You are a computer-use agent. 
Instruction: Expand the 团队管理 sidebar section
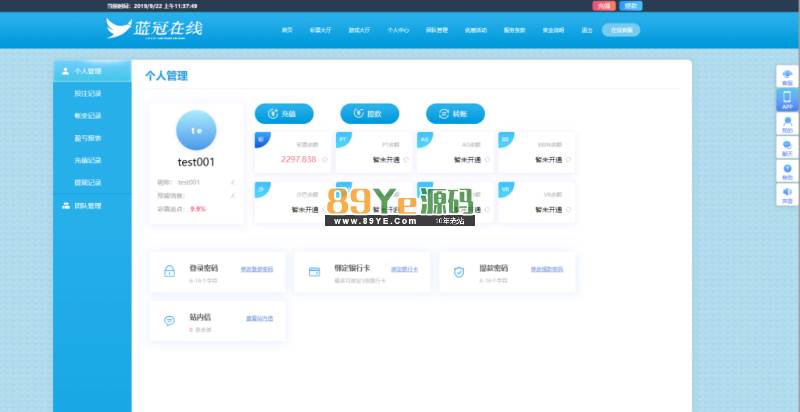92,206
